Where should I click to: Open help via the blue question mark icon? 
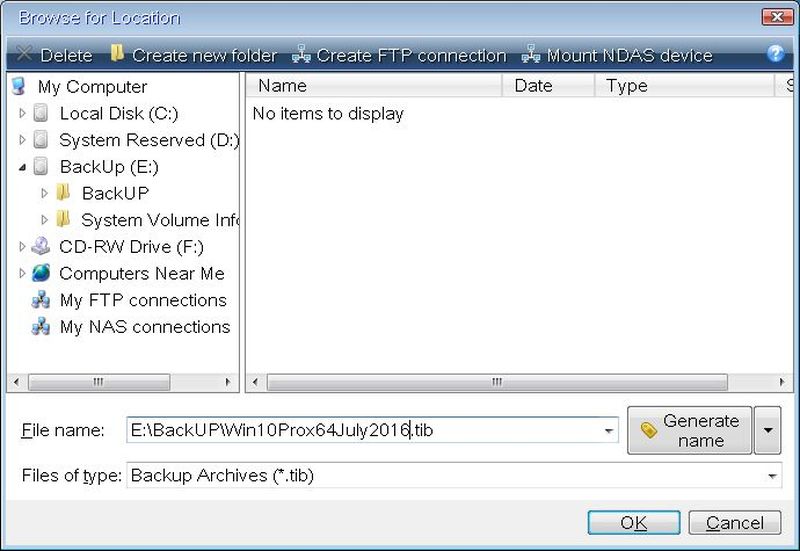tap(775, 54)
